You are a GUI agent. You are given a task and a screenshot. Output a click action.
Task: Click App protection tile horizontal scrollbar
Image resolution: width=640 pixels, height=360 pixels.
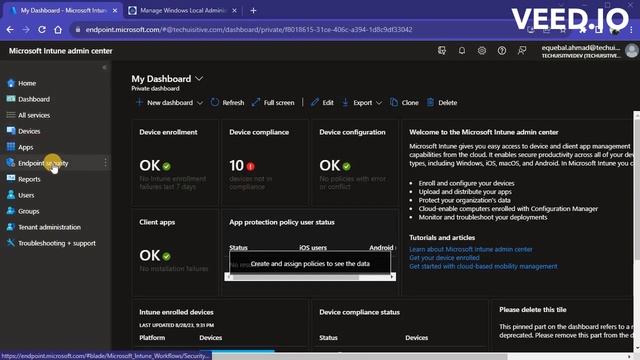click(x=296, y=277)
